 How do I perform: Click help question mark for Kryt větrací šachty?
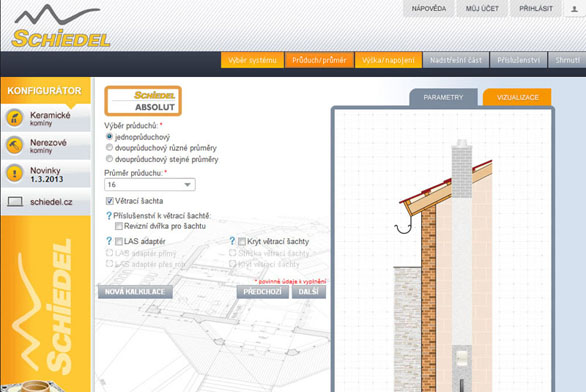coord(232,241)
